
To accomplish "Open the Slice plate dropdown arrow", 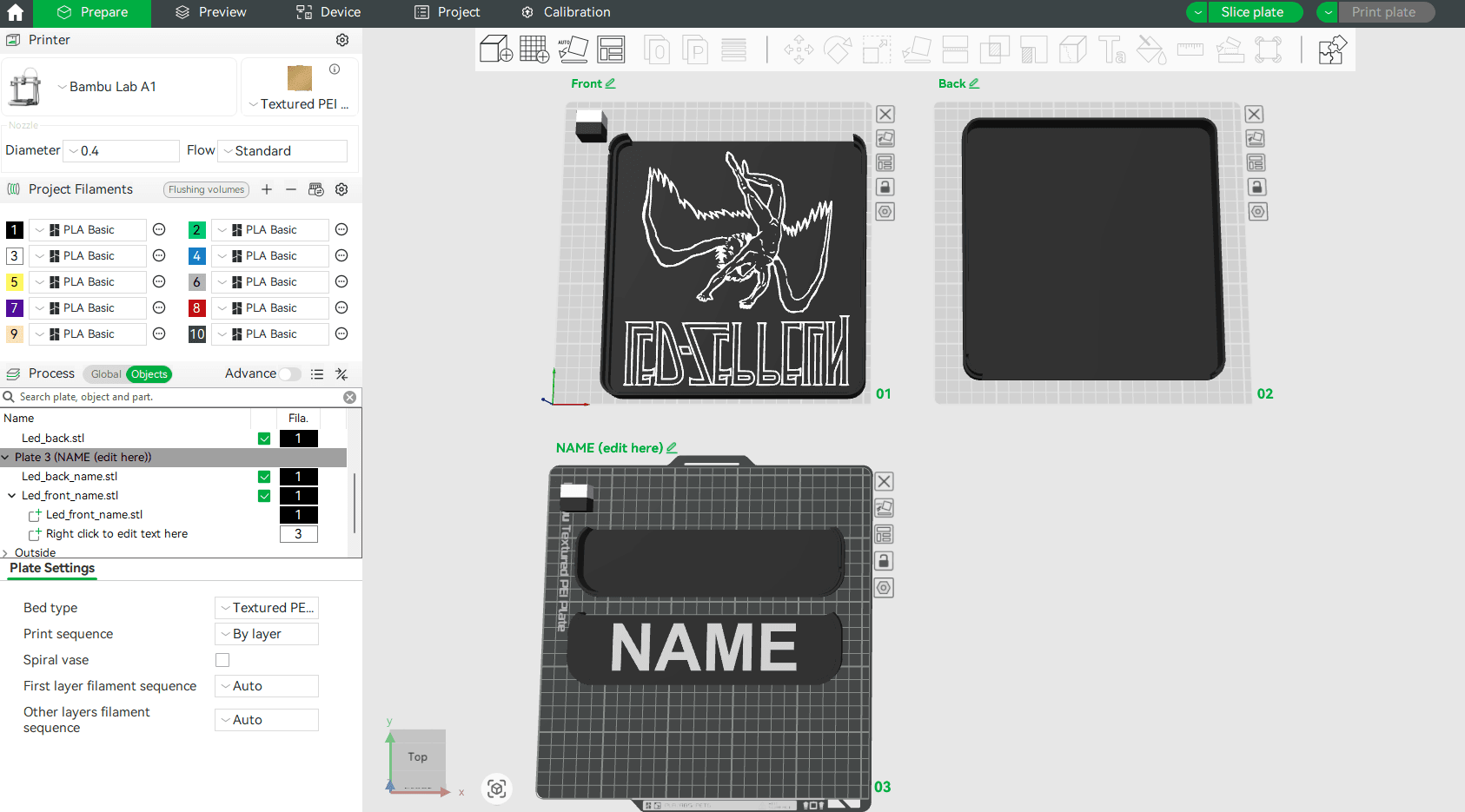I will click(x=1197, y=12).
